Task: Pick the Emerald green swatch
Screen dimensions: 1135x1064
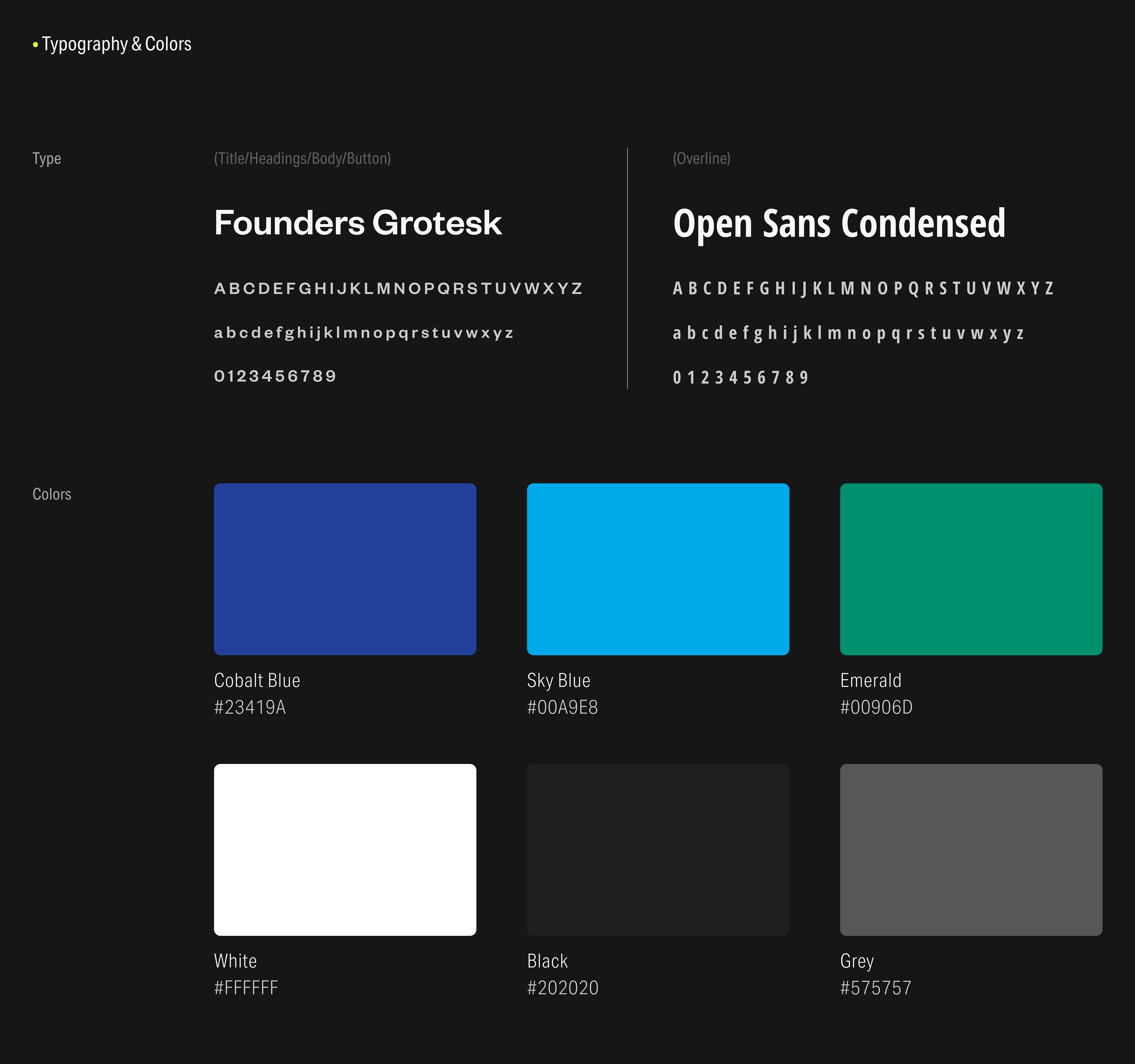Action: (971, 569)
